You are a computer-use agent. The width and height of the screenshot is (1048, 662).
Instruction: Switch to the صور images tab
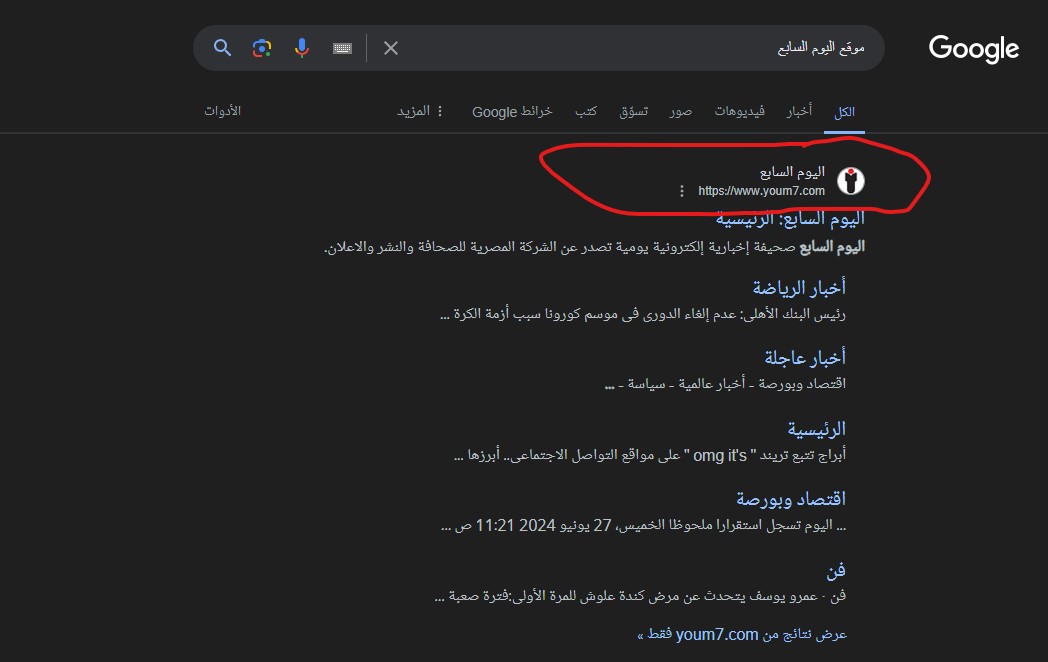pyautogui.click(x=681, y=111)
